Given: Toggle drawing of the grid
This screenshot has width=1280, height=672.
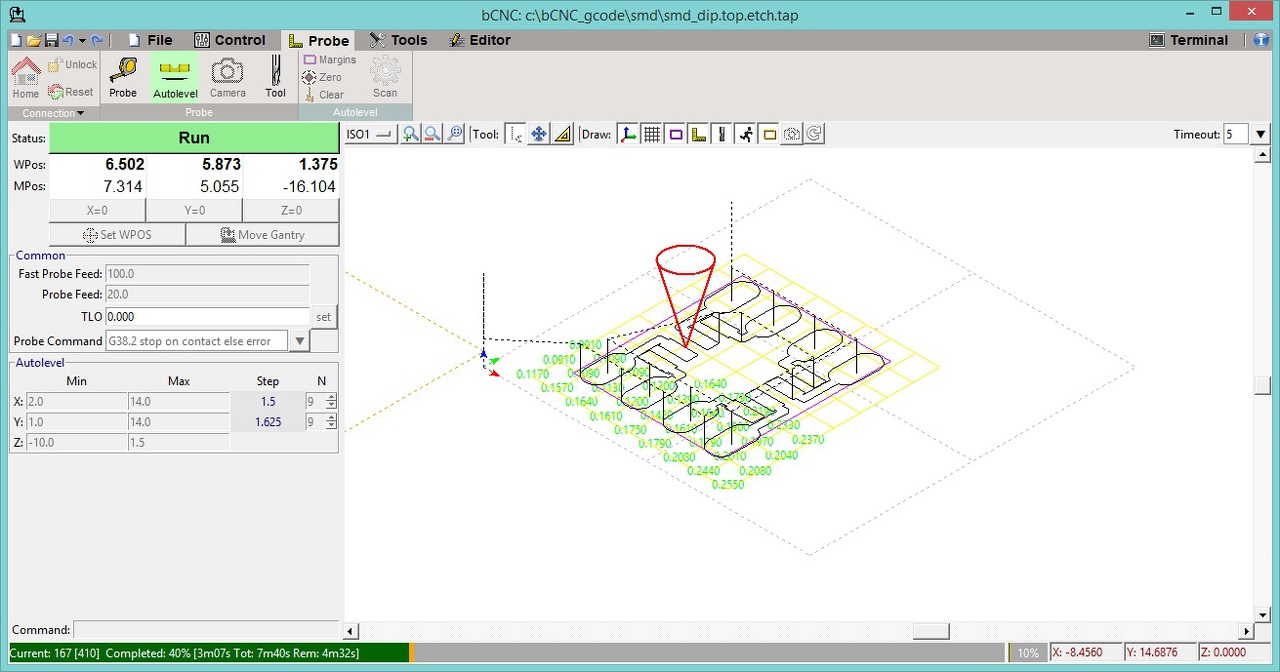Looking at the screenshot, I should click(x=652, y=134).
